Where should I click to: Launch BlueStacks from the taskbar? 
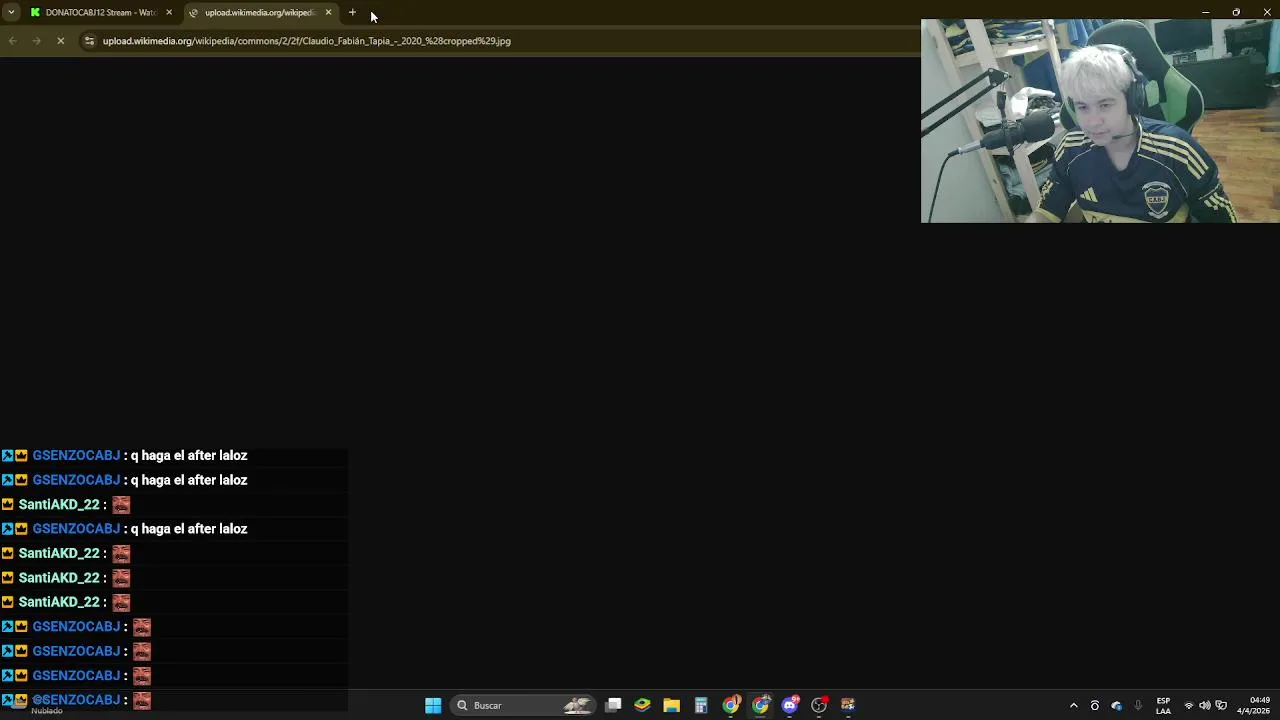642,705
